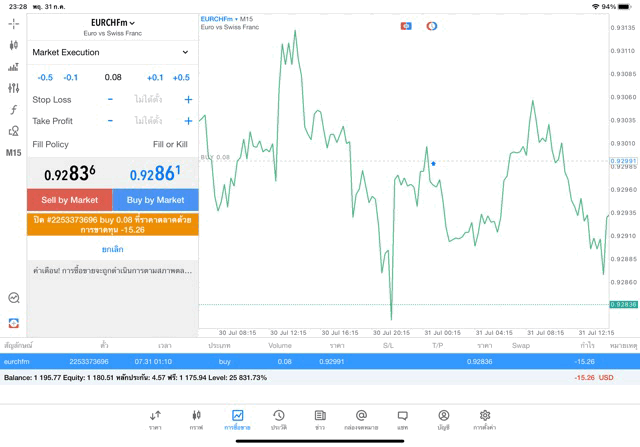
Task: Select the crosshair tool in sidebar
Action: point(13,23)
